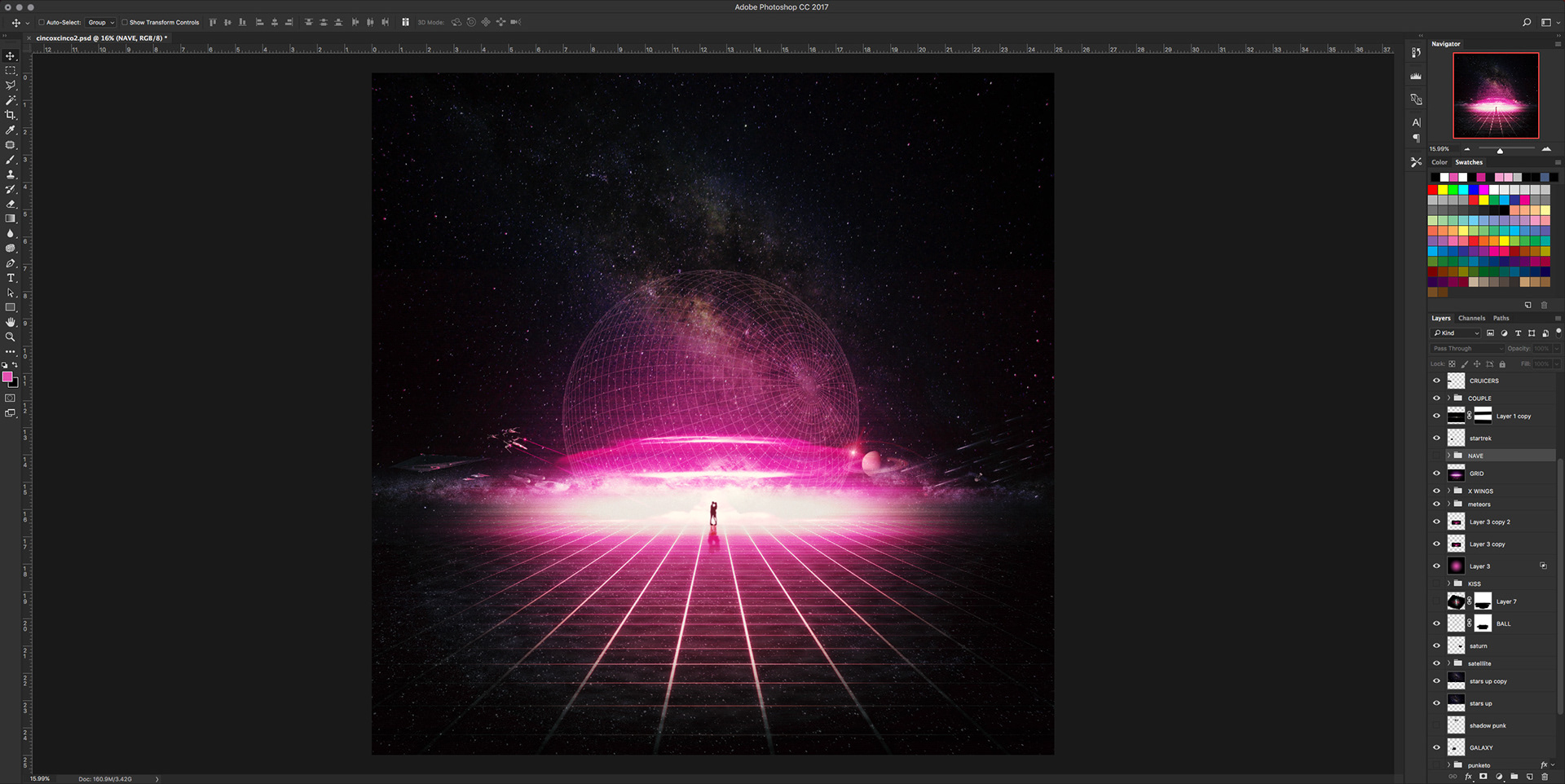The height and width of the screenshot is (784, 1565).
Task: Select the Eyedropper tool
Action: [x=11, y=130]
